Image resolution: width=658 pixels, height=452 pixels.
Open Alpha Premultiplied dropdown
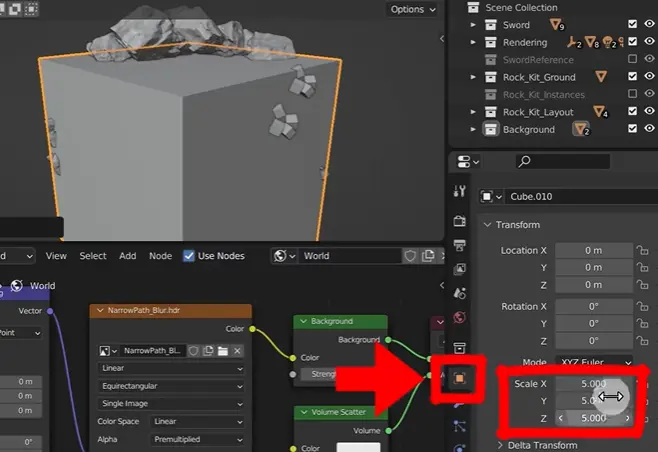click(x=197, y=439)
